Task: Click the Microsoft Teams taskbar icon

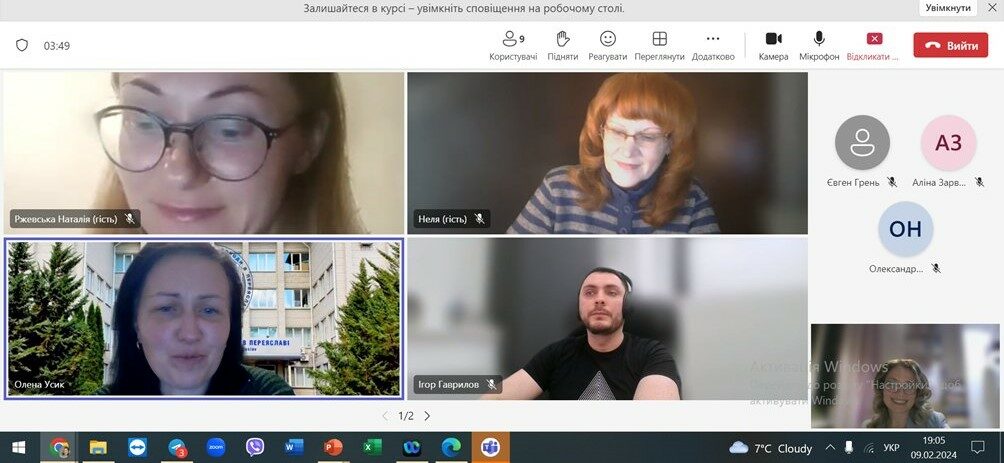Action: pyautogui.click(x=490, y=447)
